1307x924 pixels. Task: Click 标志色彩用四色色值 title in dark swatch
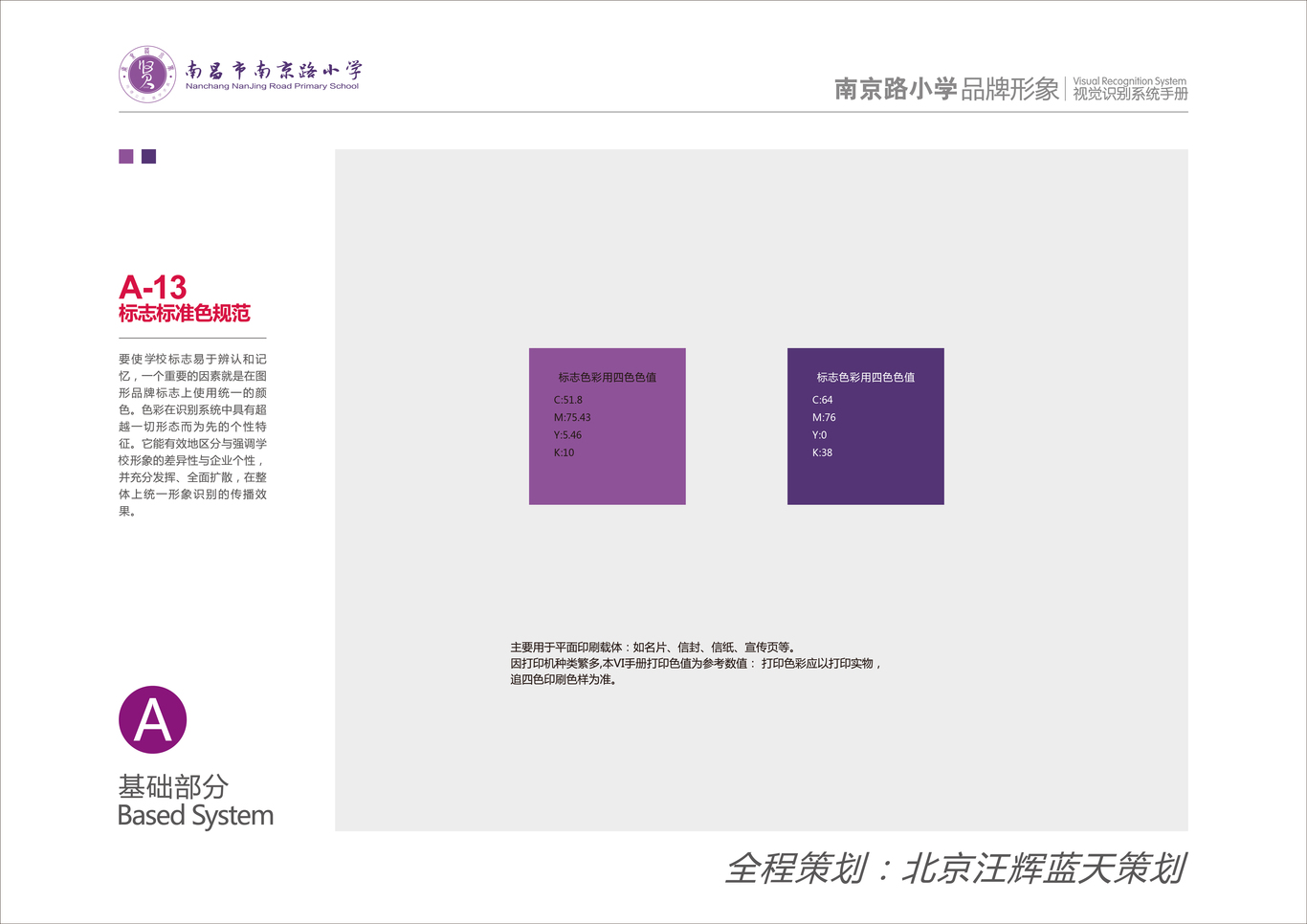point(866,378)
